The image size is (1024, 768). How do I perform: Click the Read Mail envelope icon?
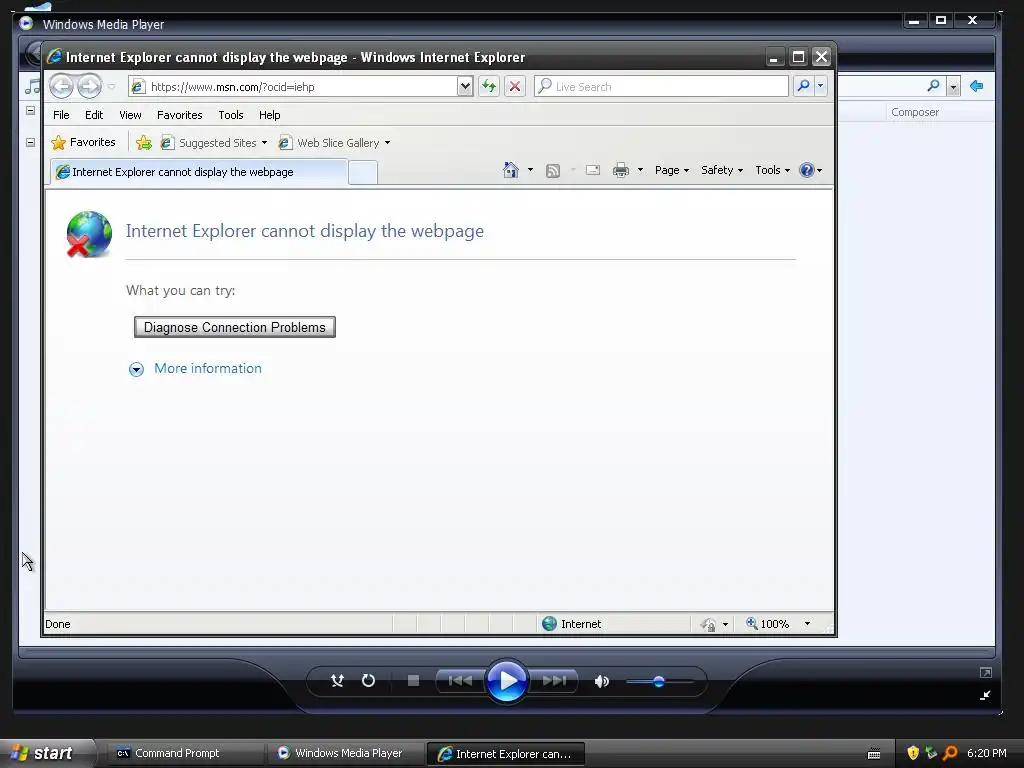click(x=592, y=170)
